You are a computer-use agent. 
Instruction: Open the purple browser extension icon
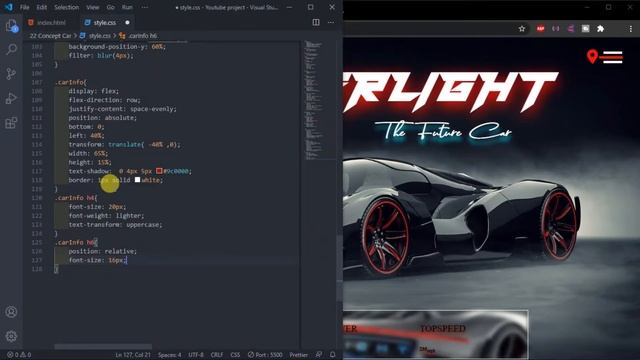click(571, 29)
